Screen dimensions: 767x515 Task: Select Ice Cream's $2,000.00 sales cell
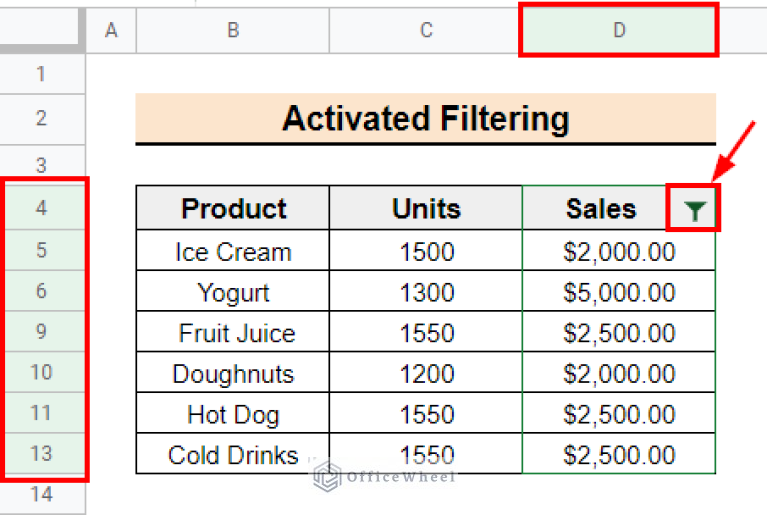pos(619,250)
